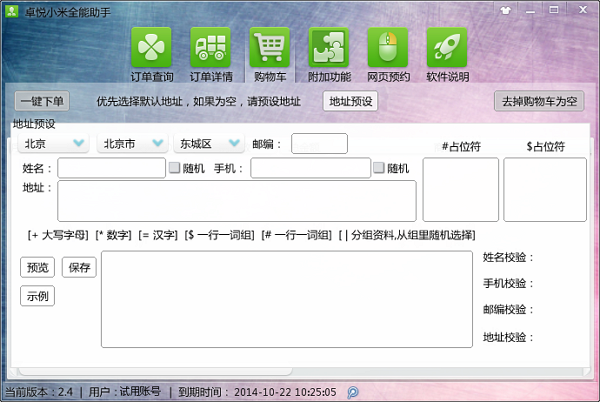Click the large preview text area
Image resolution: width=600 pixels, height=402 pixels.
point(287,299)
